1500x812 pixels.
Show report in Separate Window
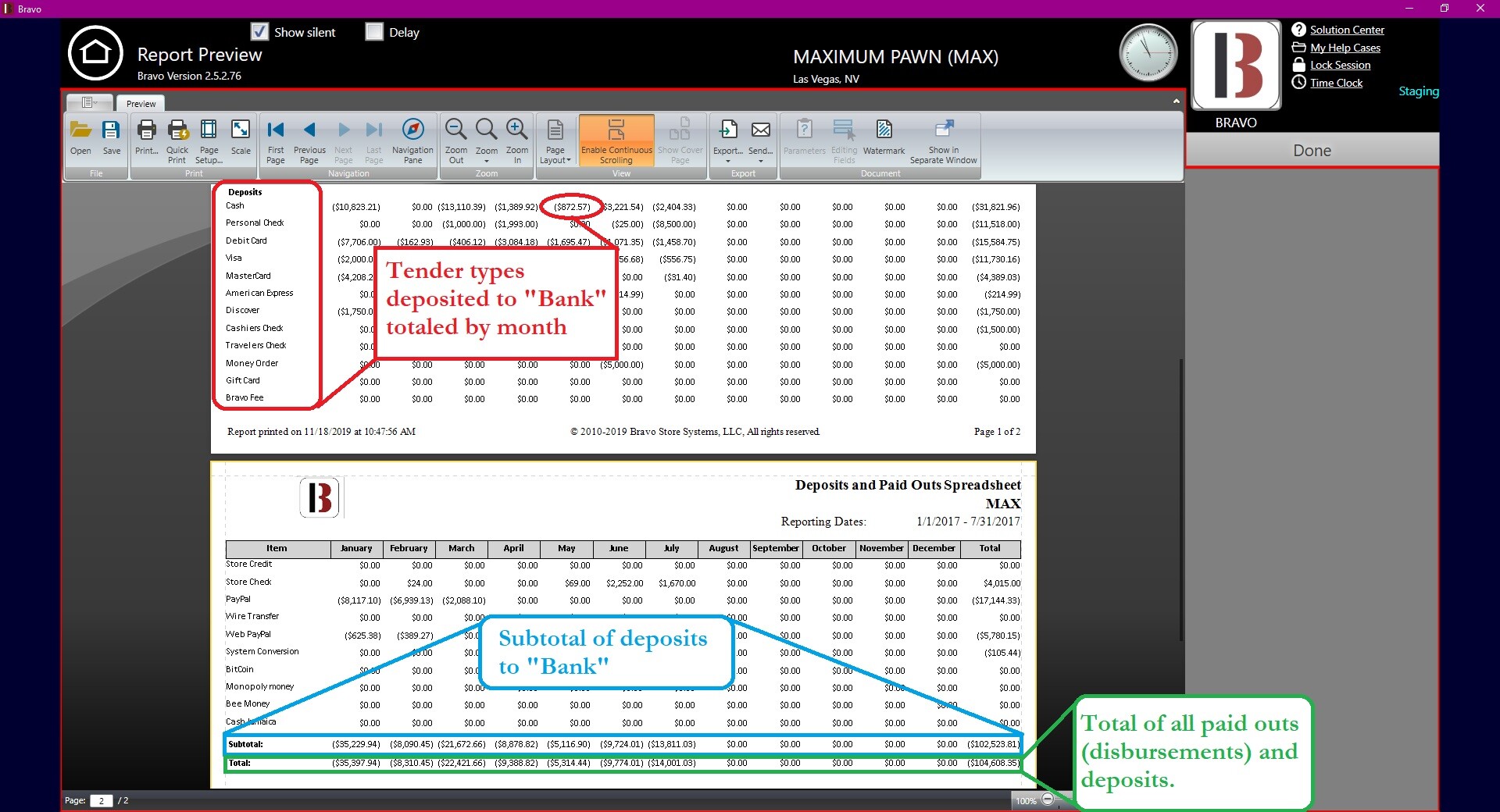944,141
